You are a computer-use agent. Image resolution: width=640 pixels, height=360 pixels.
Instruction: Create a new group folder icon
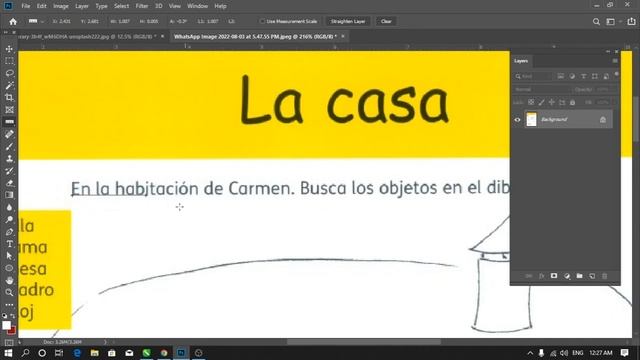click(x=580, y=276)
